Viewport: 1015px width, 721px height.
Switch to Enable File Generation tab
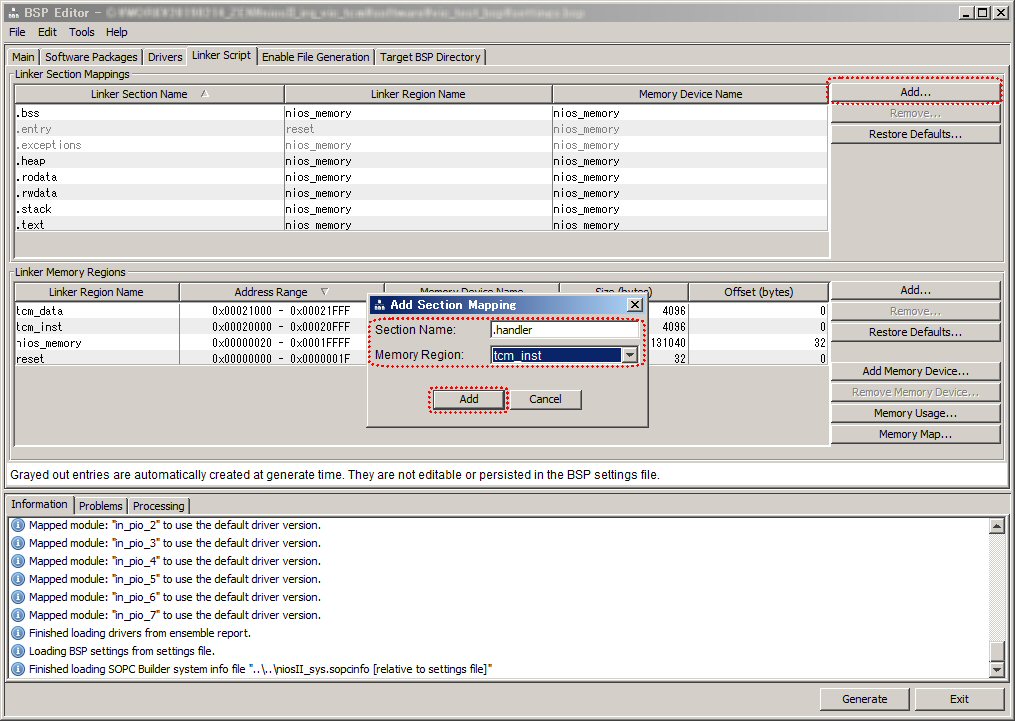315,57
